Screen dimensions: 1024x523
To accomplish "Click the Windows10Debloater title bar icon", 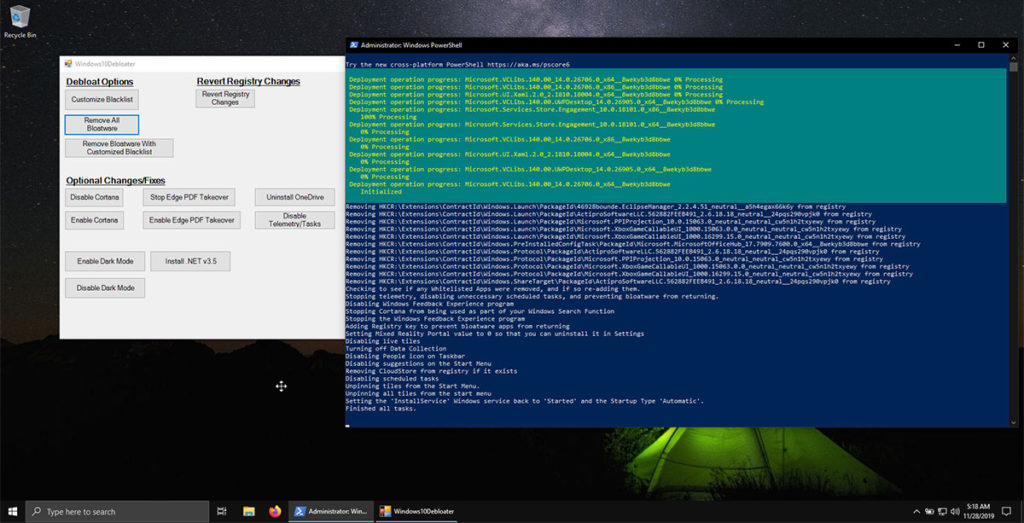I will tap(68, 63).
